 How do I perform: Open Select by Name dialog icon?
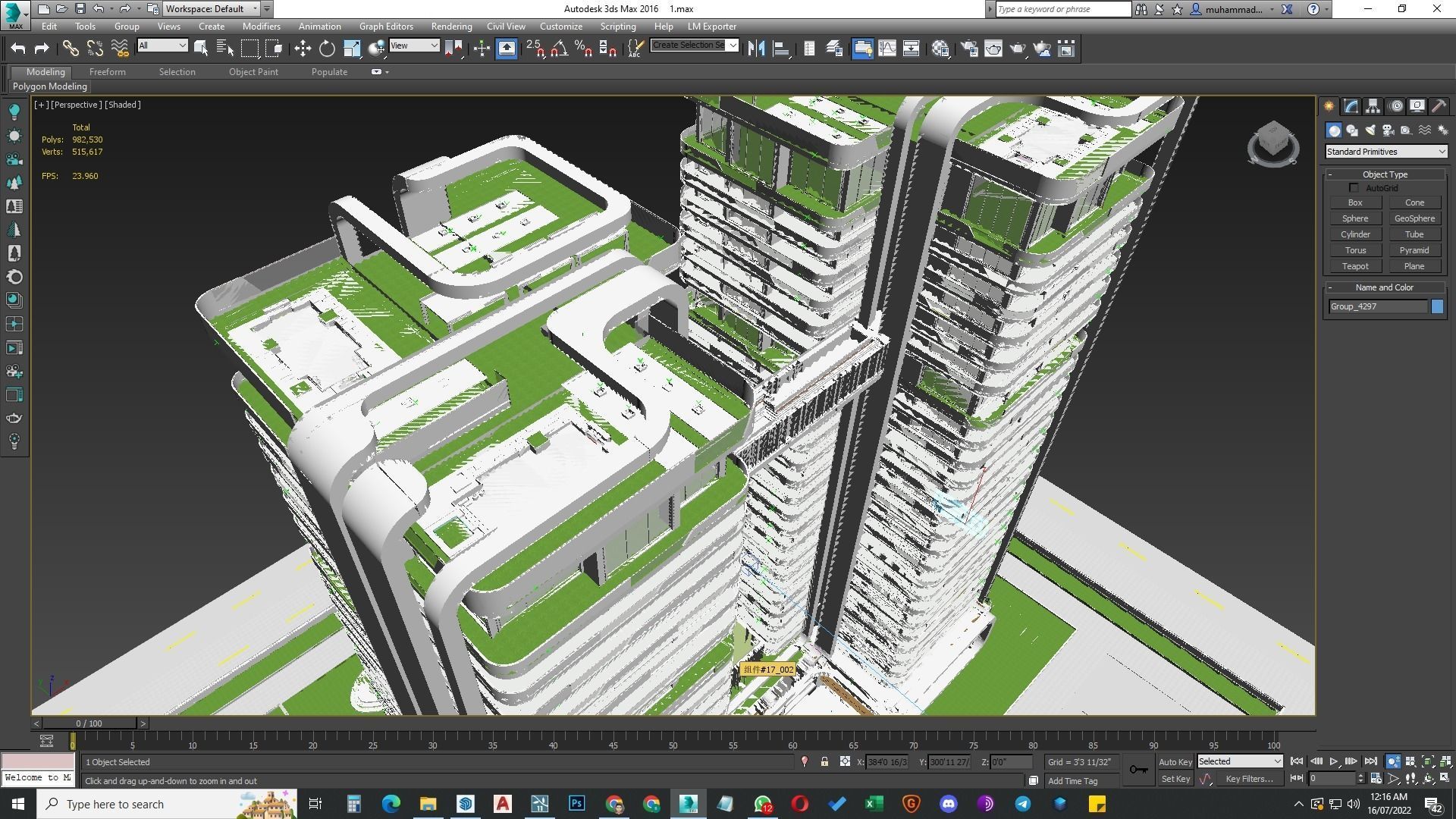(x=225, y=49)
